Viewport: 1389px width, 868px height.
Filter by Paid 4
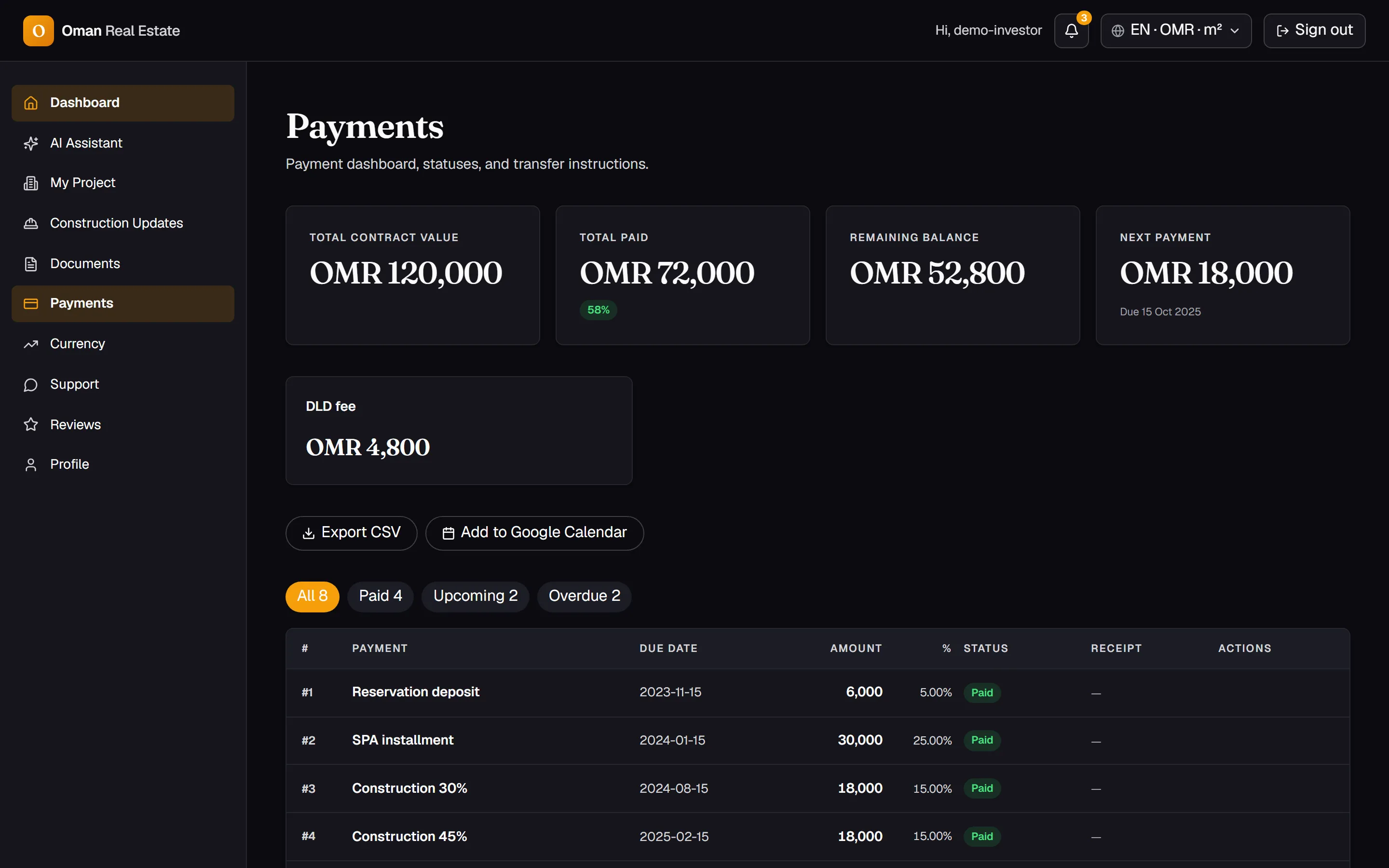tap(380, 597)
